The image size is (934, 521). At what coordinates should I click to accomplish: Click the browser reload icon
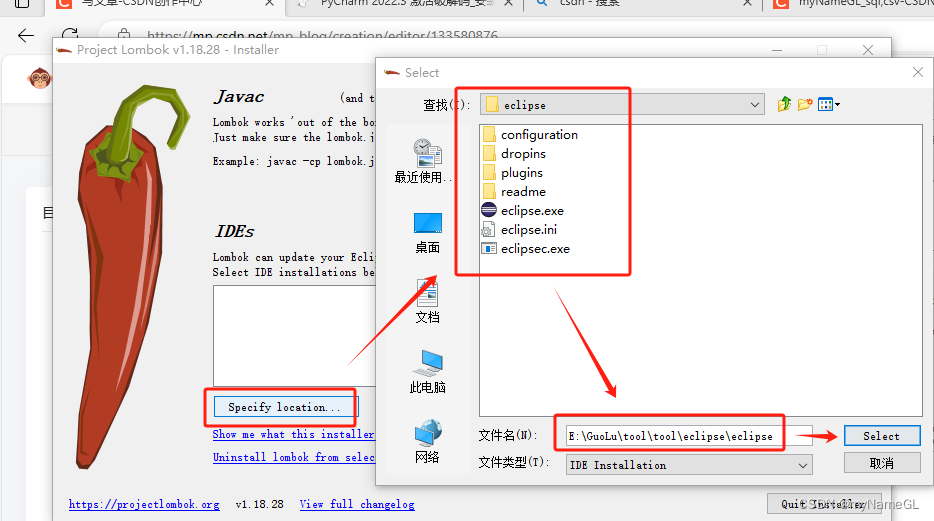pyautogui.click(x=70, y=35)
